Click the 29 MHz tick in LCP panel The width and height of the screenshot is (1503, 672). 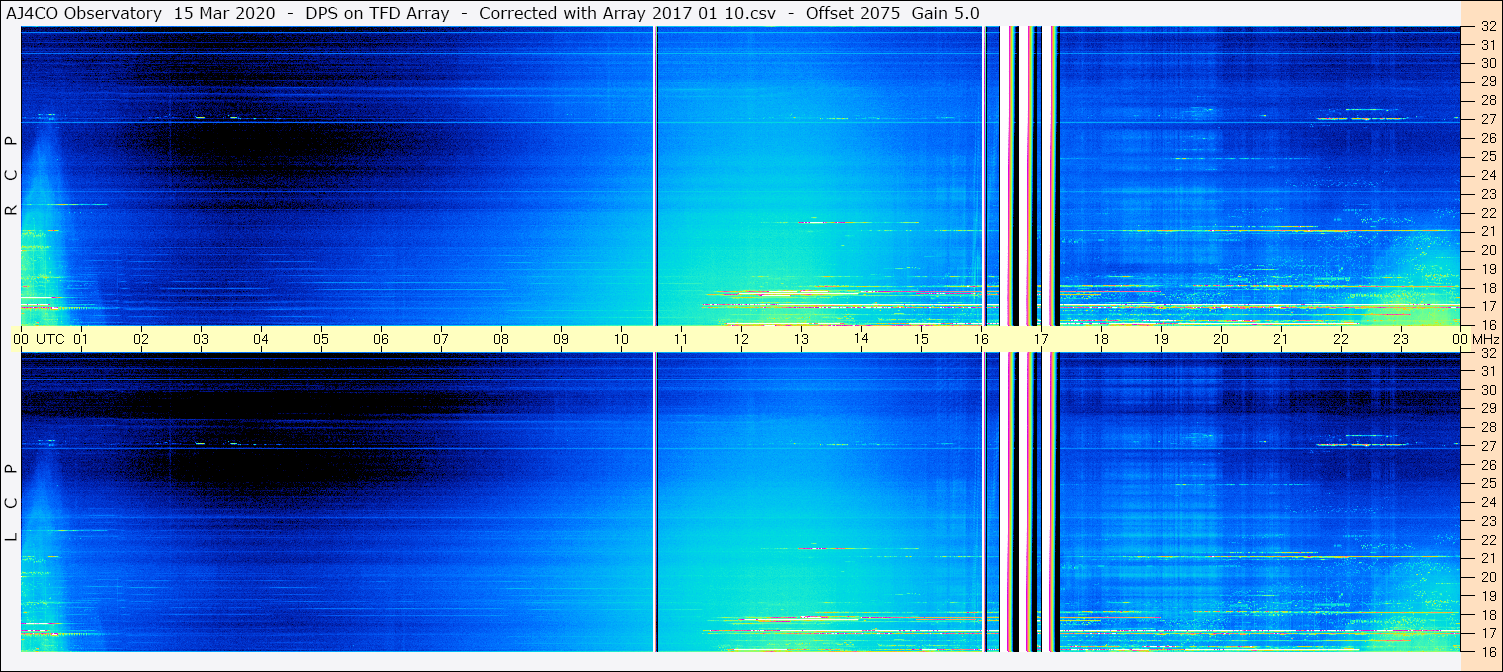(1487, 409)
